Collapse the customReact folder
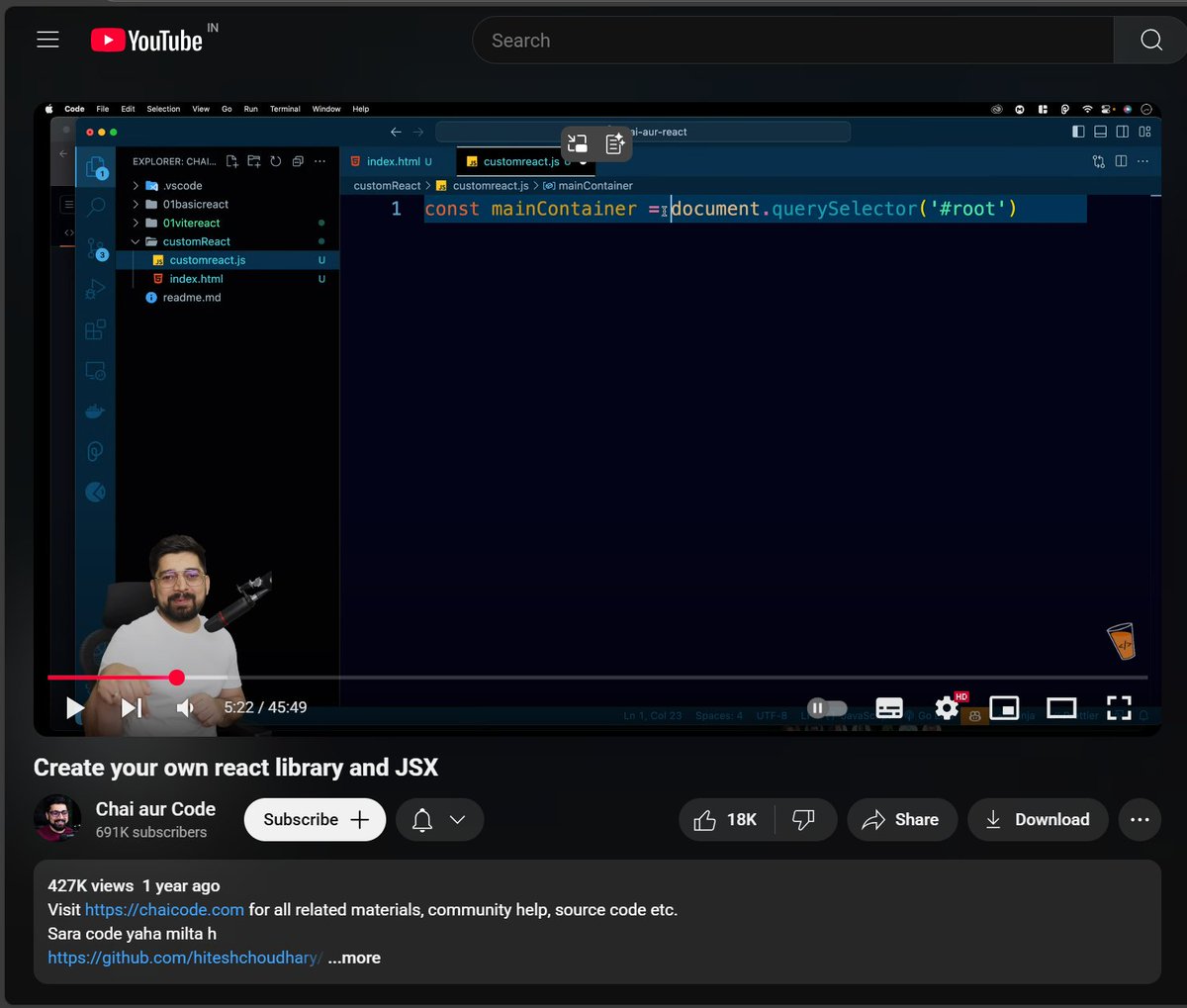The width and height of the screenshot is (1187, 1008). (x=228, y=241)
